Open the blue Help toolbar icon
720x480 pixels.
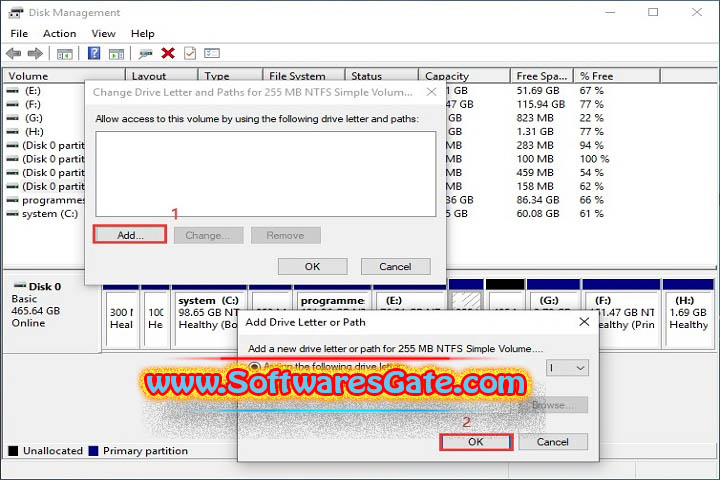pos(94,53)
